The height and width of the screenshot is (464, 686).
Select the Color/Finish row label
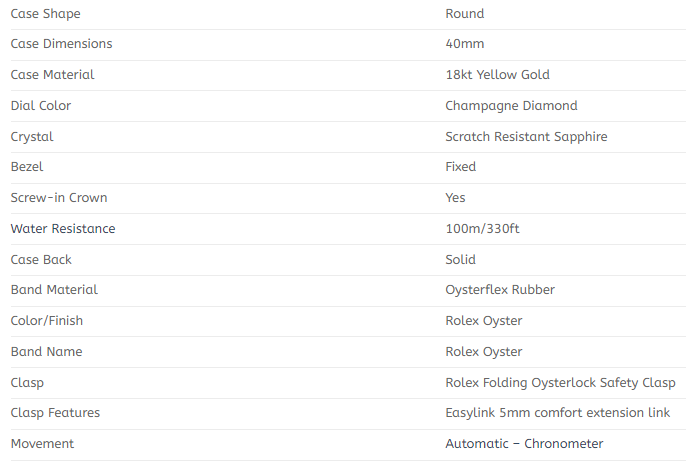47,321
